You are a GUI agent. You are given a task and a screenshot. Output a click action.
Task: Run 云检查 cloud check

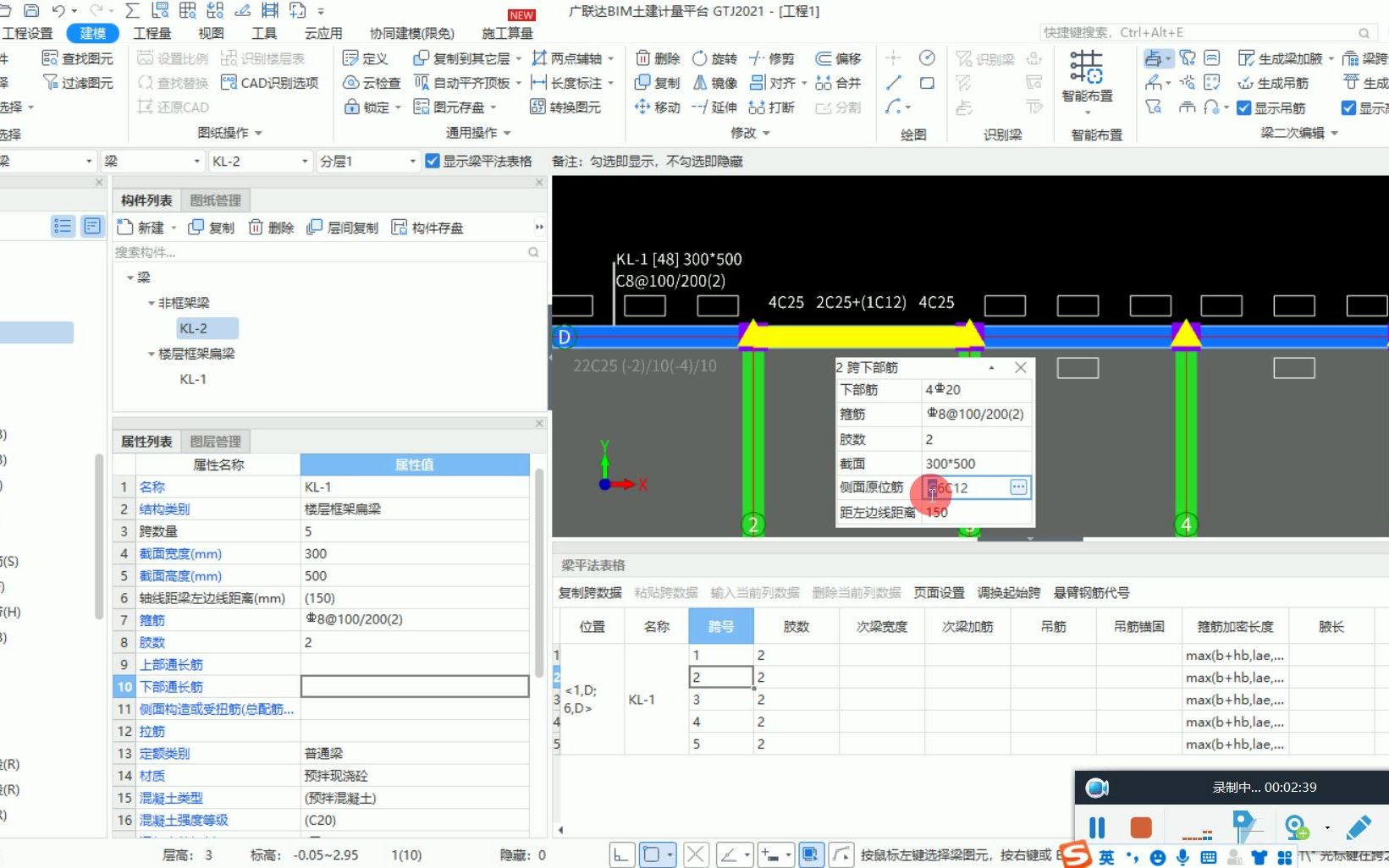[372, 83]
